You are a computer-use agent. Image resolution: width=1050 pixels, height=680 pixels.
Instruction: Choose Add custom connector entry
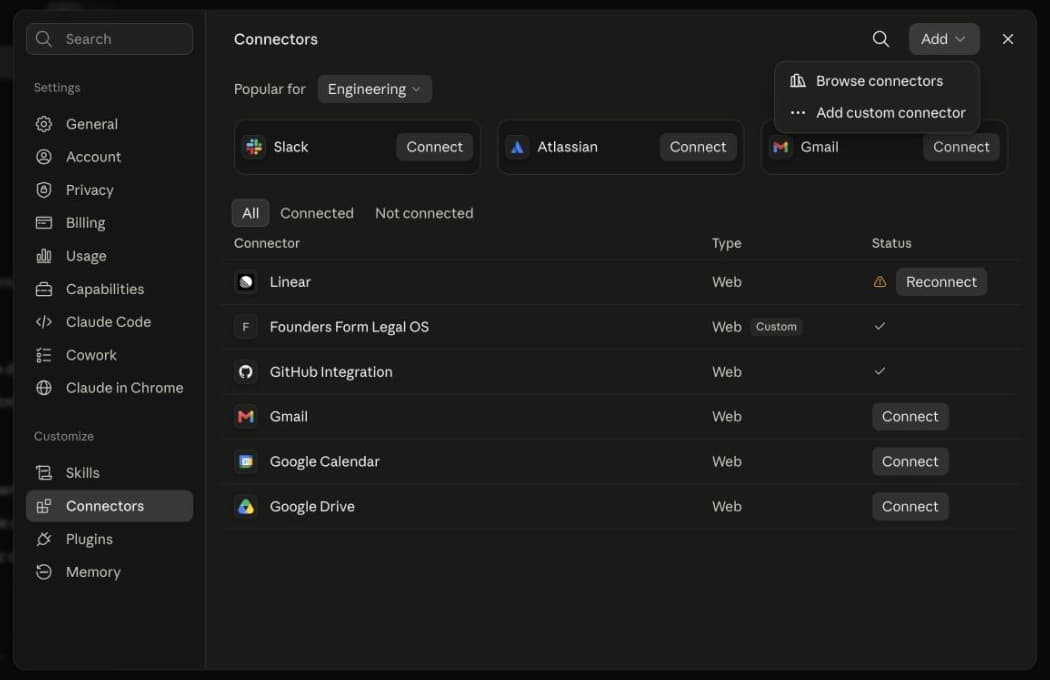click(x=877, y=113)
